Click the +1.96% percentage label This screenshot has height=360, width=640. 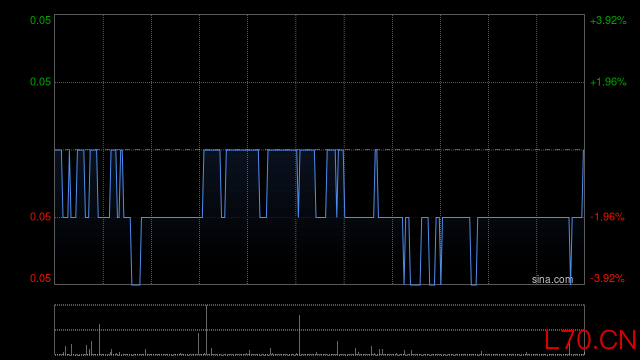click(x=608, y=82)
